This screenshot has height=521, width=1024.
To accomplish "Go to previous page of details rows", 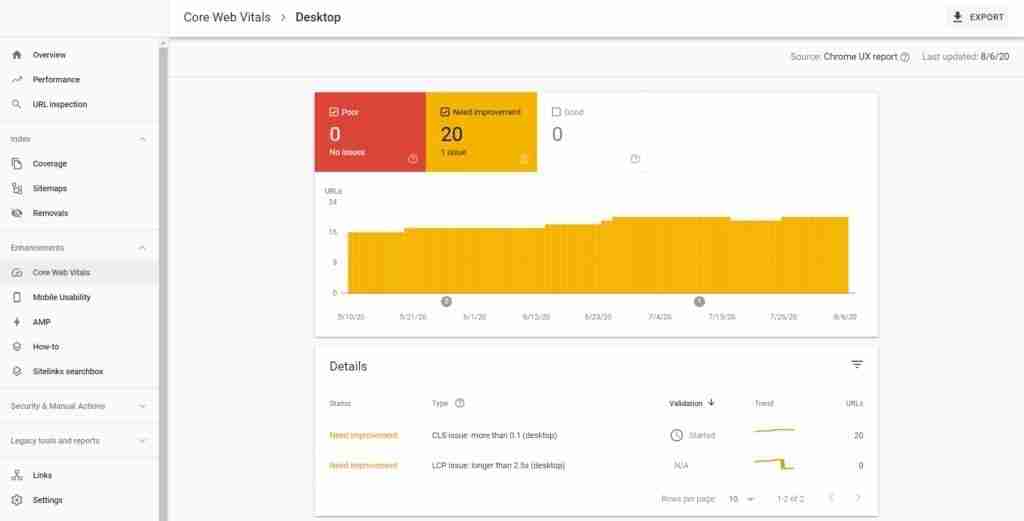I will [831, 498].
